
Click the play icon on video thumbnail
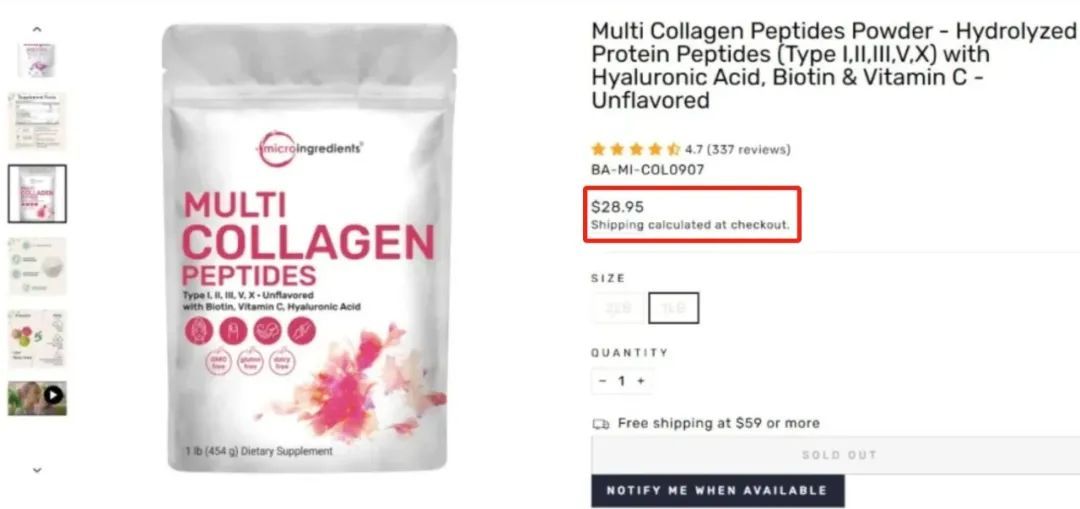point(53,395)
